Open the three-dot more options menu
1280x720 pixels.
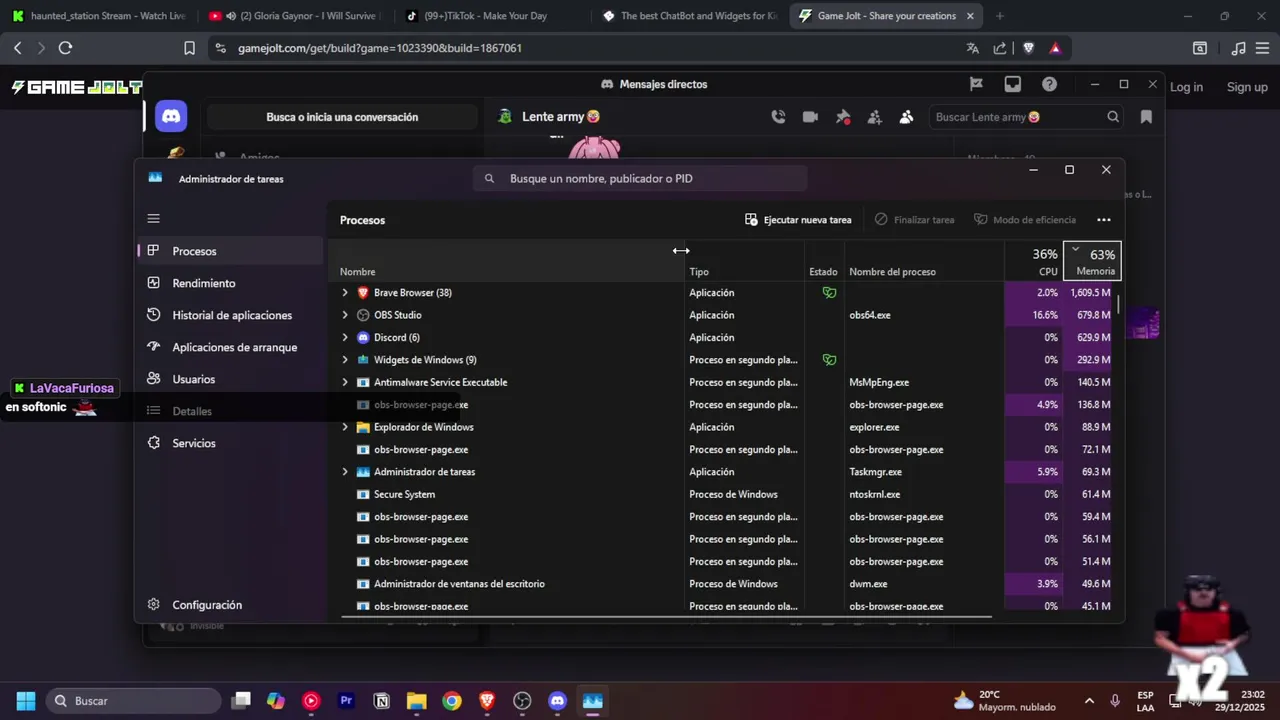pyautogui.click(x=1104, y=220)
